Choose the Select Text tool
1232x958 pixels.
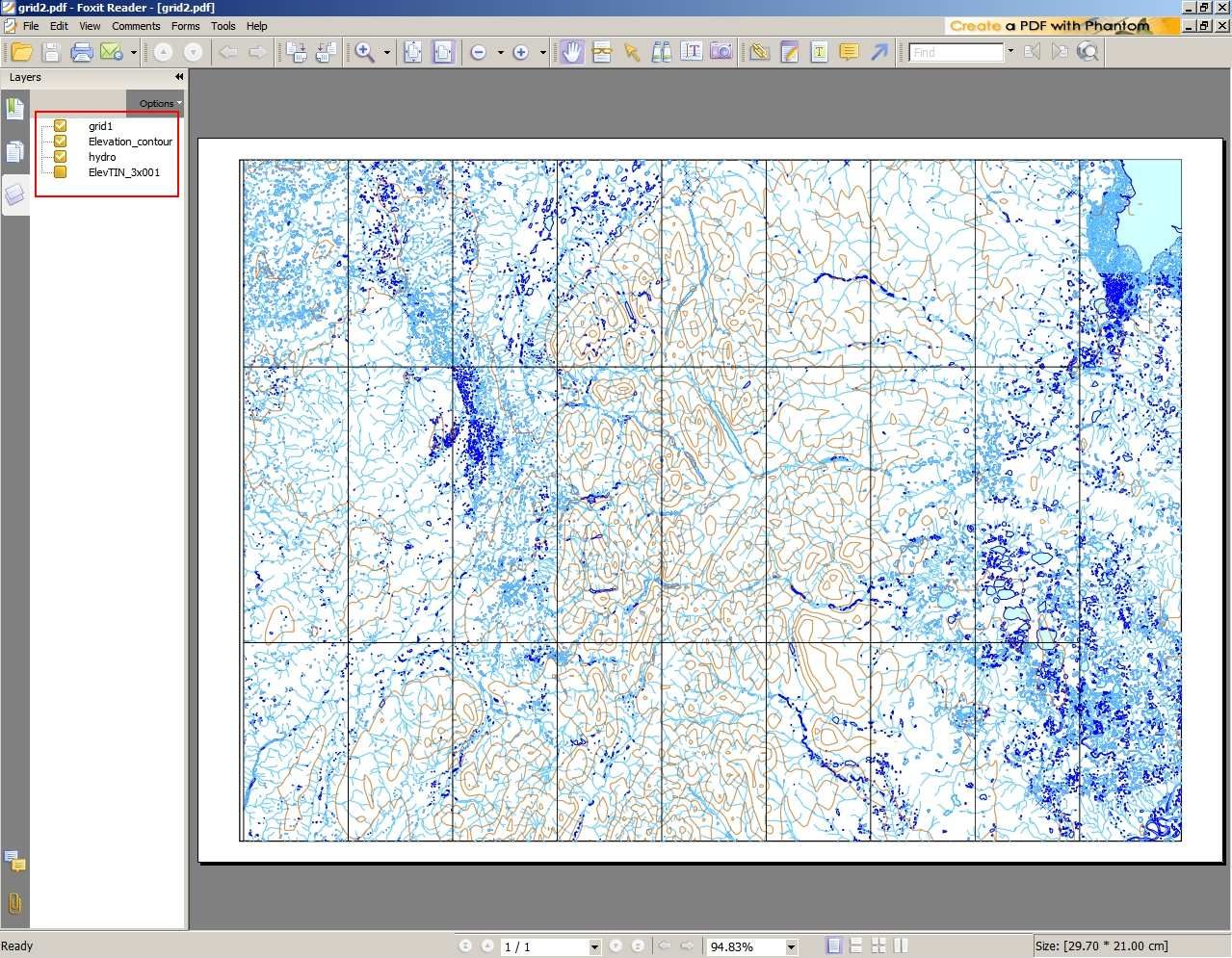pos(692,52)
